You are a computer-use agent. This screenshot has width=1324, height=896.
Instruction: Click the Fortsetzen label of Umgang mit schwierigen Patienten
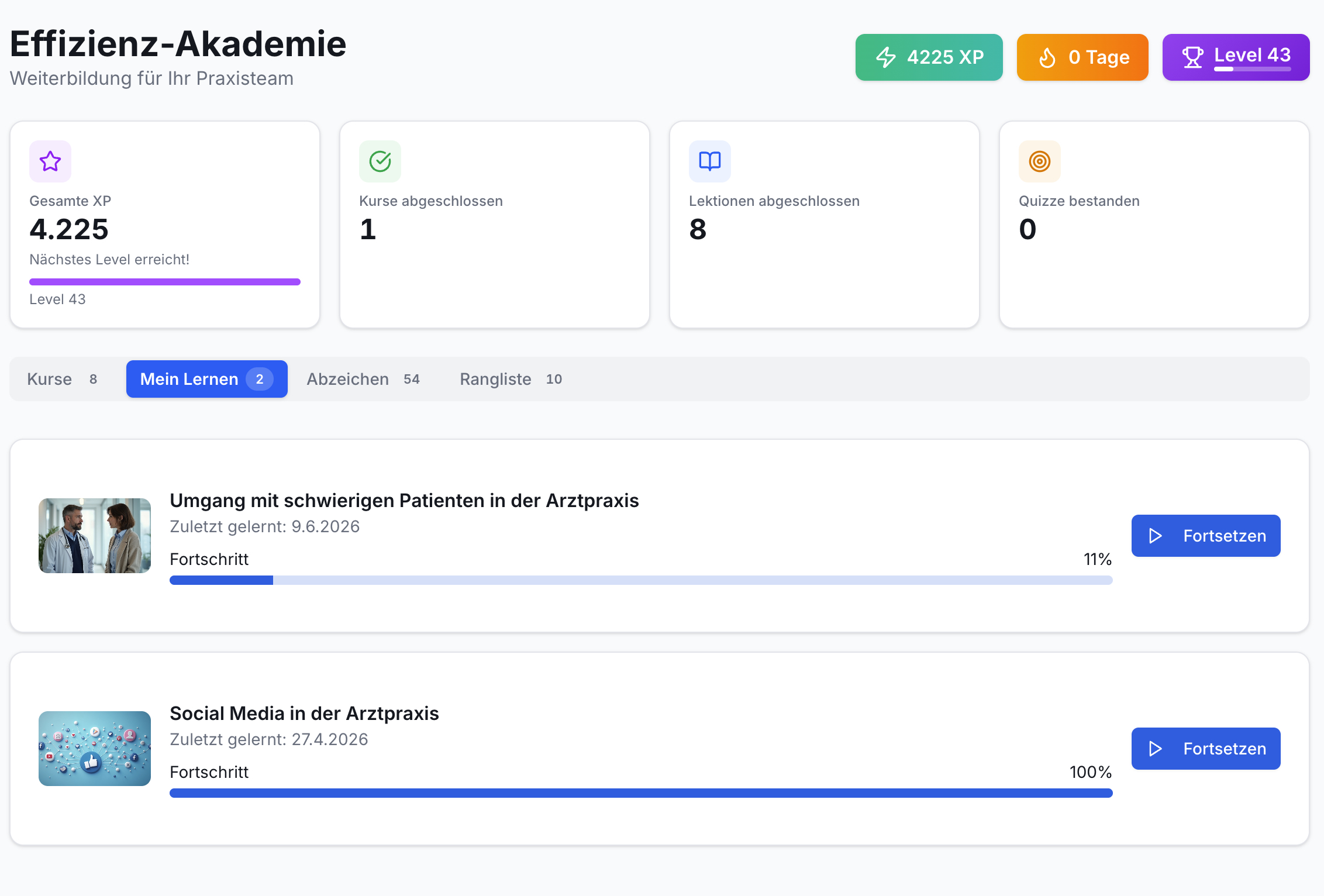pos(1225,536)
